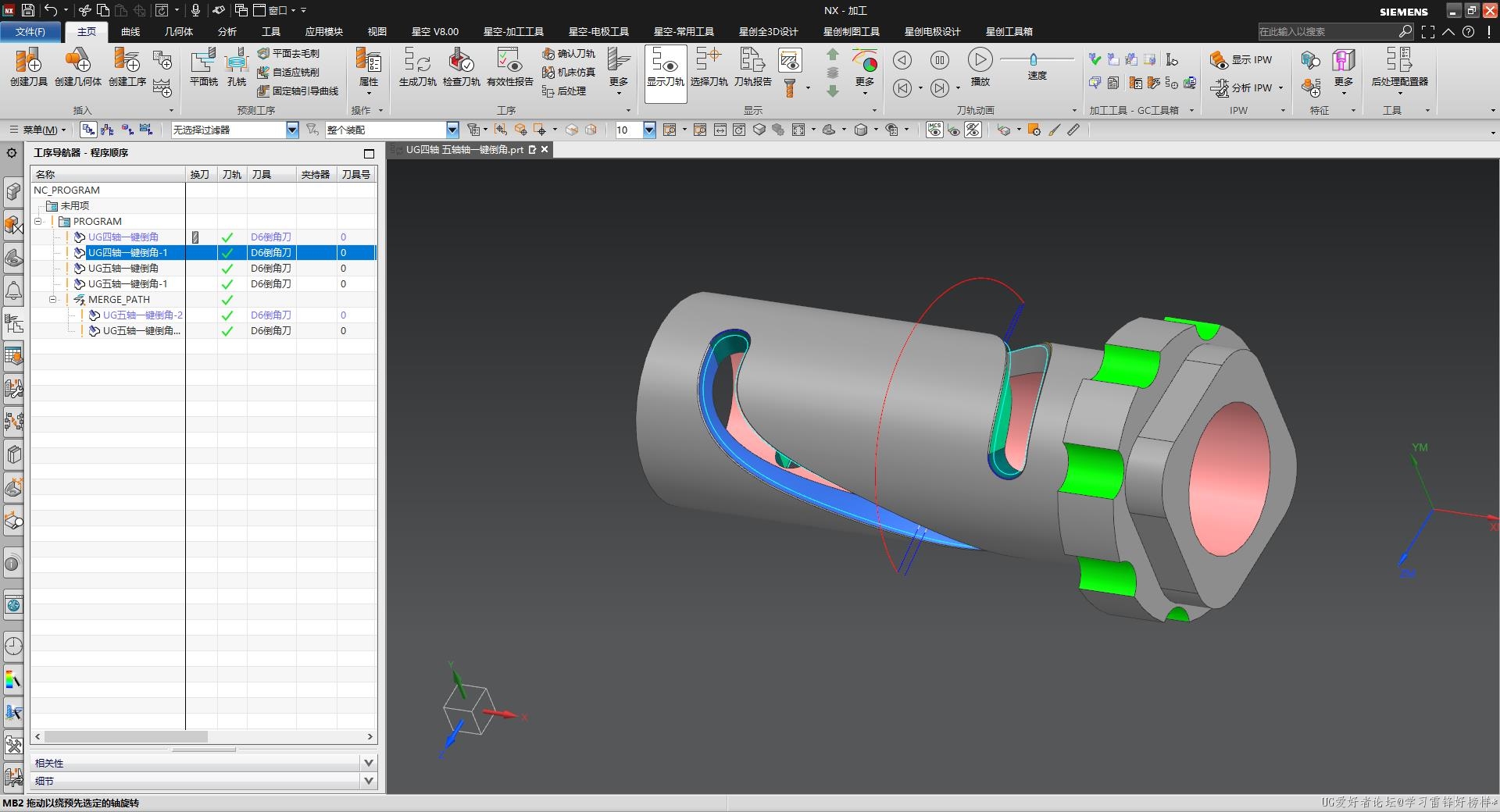Open the 星创工具箱 ribbon tab
This screenshot has width=1500, height=812.
(1009, 31)
